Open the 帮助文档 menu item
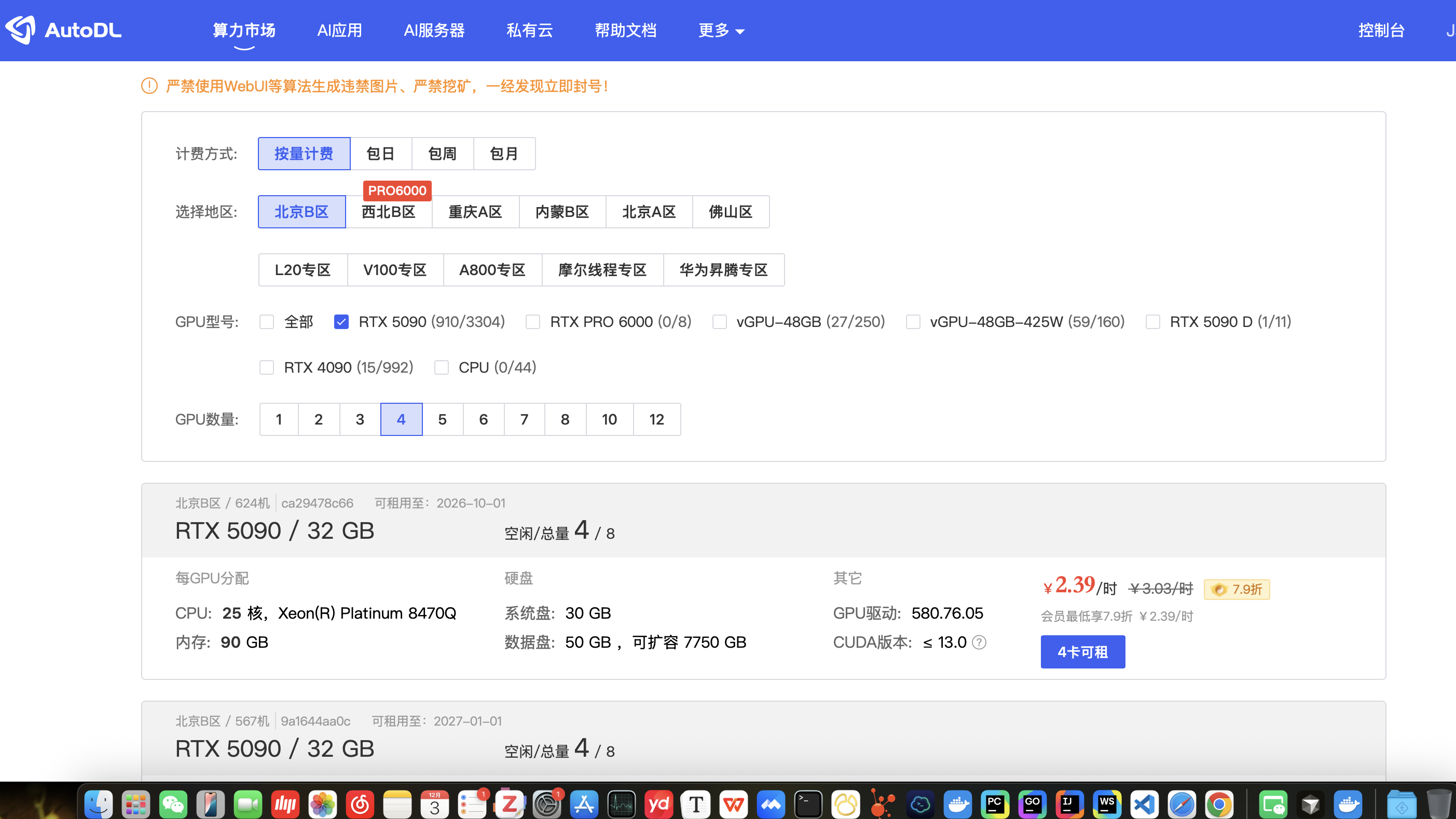Screen dimensions: 1456x819 pyautogui.click(x=626, y=31)
